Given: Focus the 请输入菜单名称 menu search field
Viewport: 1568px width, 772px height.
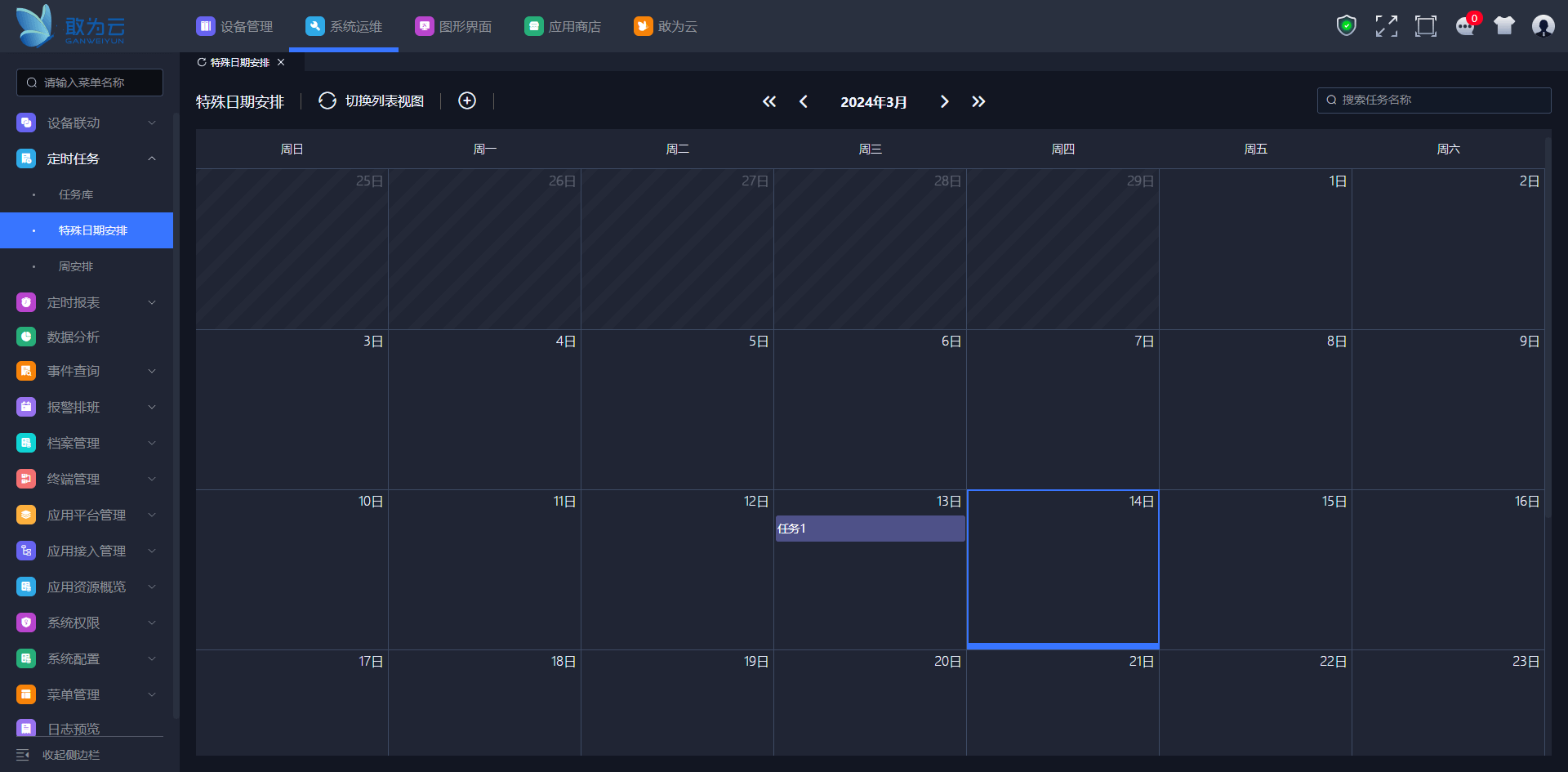Looking at the screenshot, I should click(90, 83).
